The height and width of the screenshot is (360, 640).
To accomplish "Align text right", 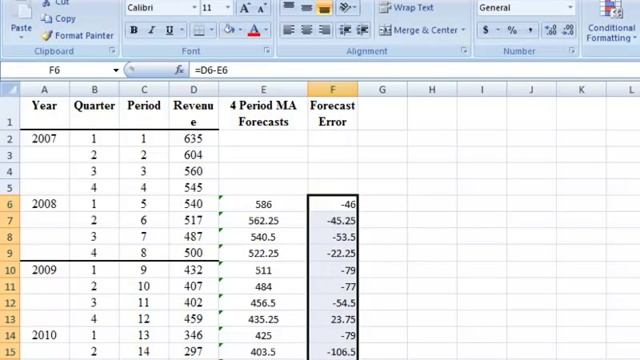I will click(324, 30).
